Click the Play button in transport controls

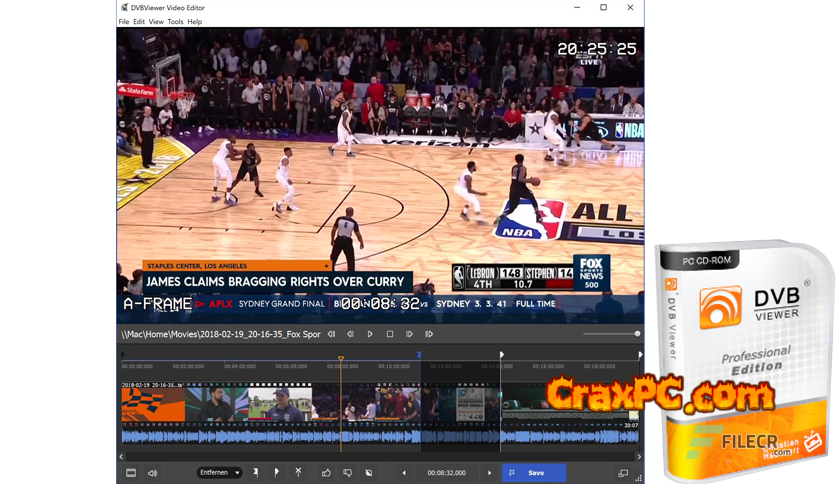[x=370, y=334]
